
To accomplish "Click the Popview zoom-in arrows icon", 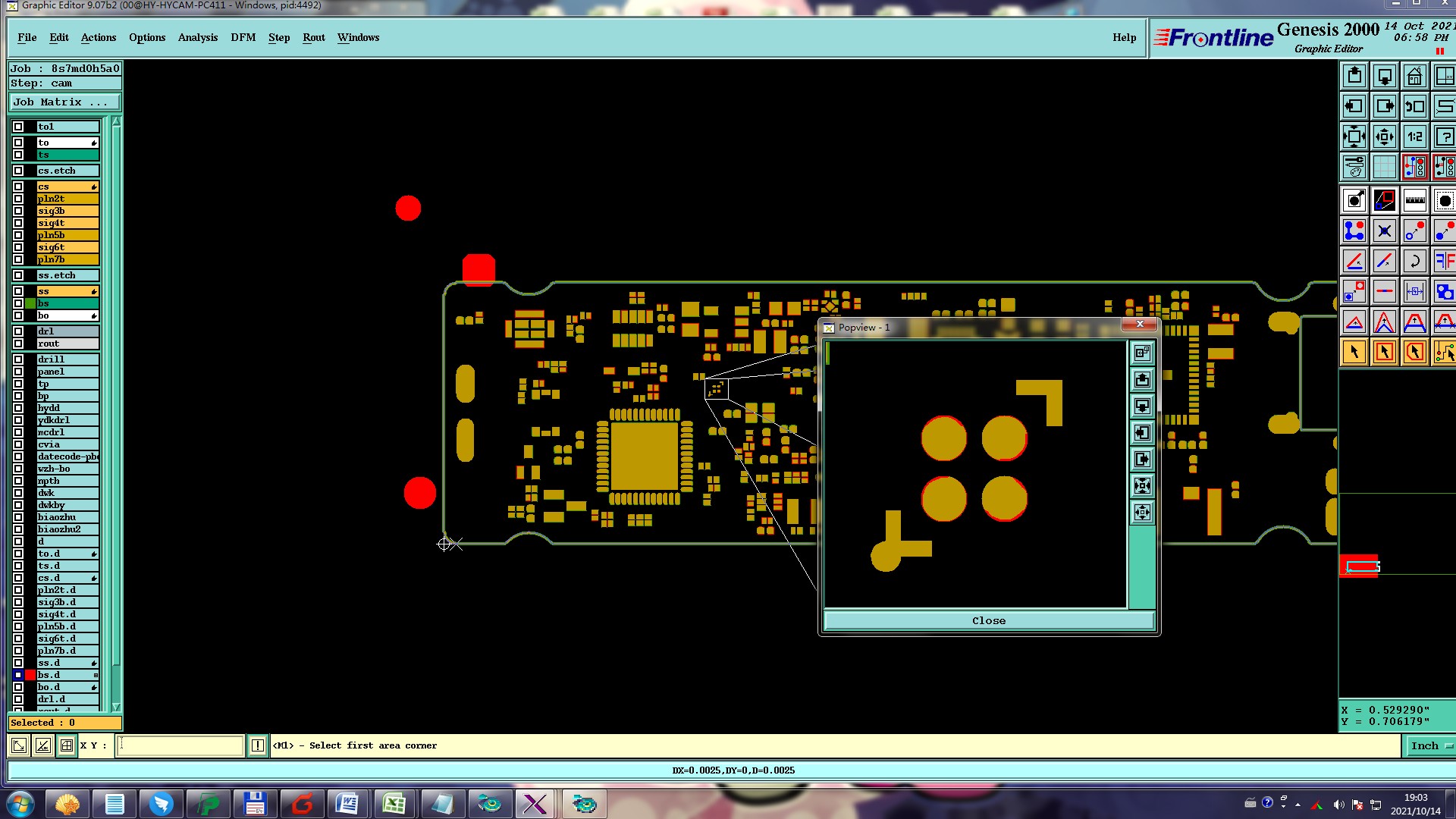I will pos(1142,486).
